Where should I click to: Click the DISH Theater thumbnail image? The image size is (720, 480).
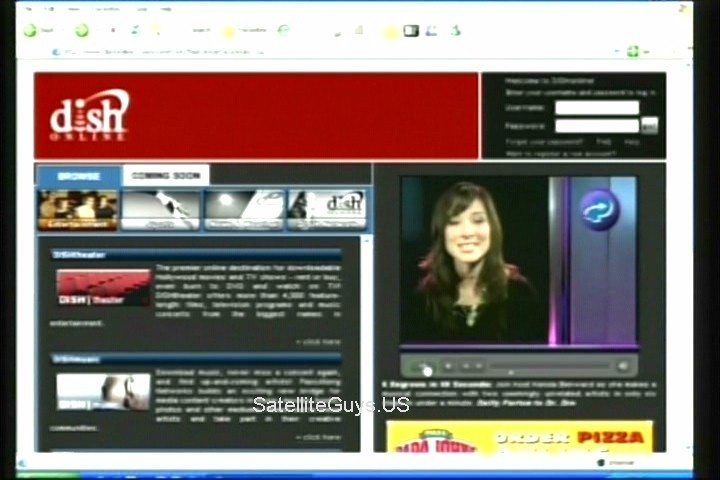(x=104, y=288)
